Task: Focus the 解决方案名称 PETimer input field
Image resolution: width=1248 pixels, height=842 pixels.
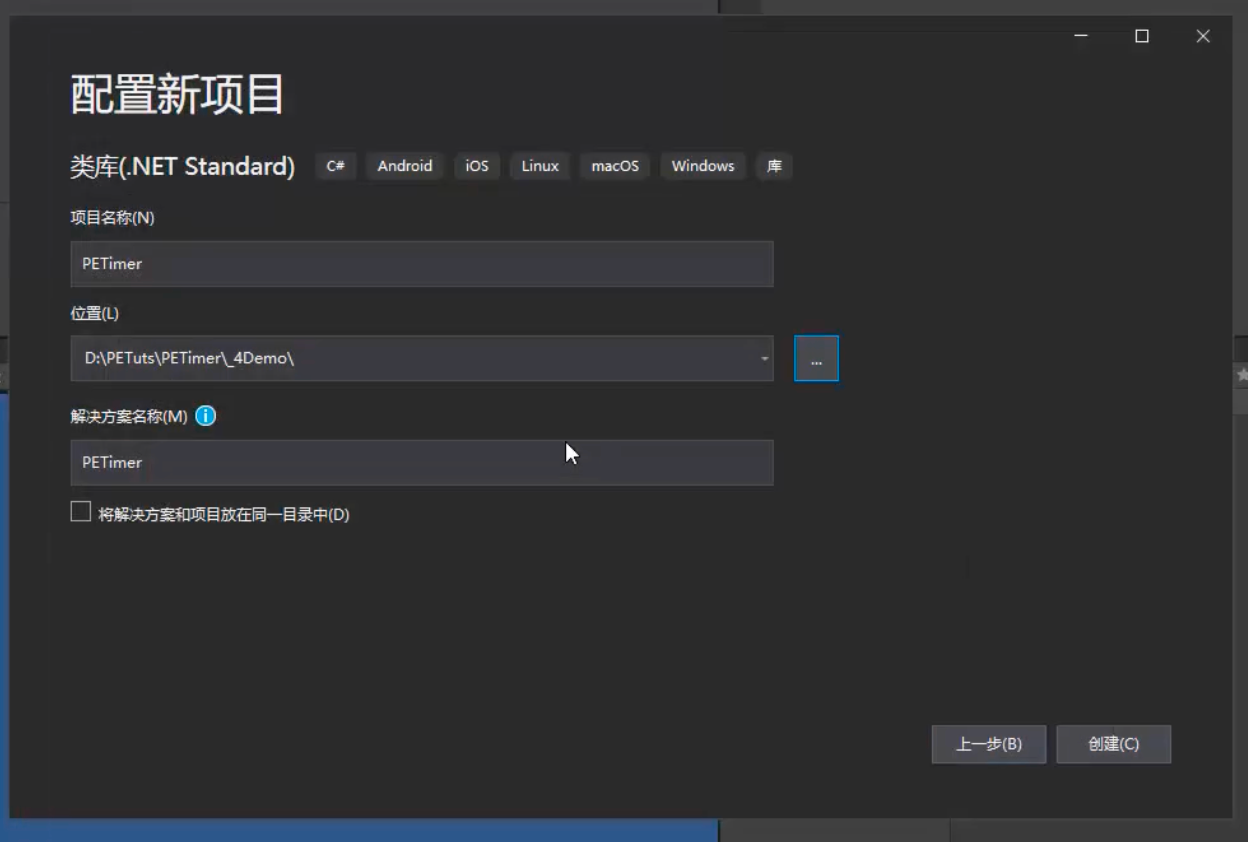Action: coord(422,463)
